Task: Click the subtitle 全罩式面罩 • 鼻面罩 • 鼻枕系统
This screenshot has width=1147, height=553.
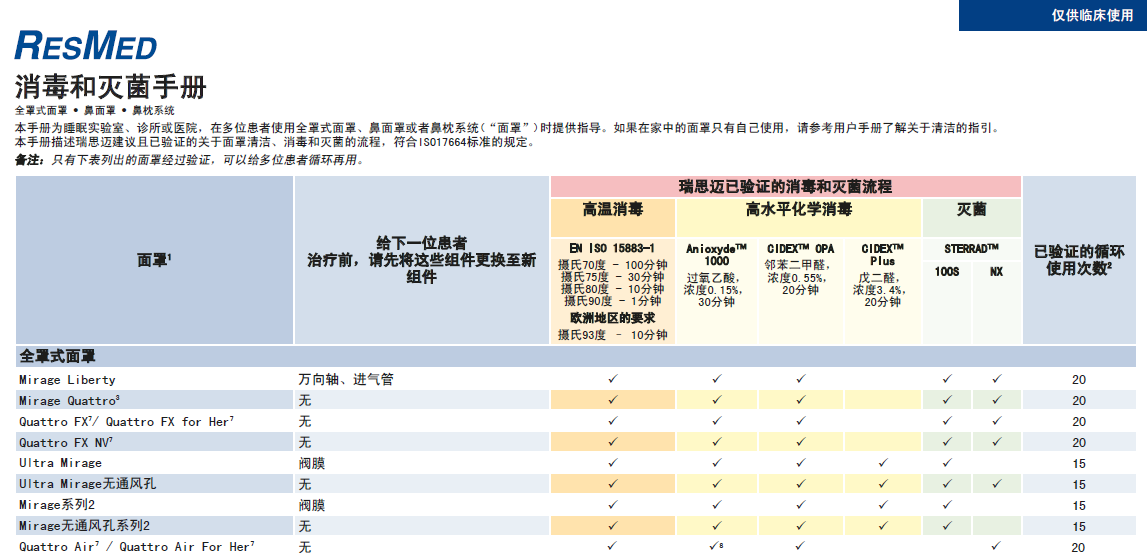Action: (95, 111)
